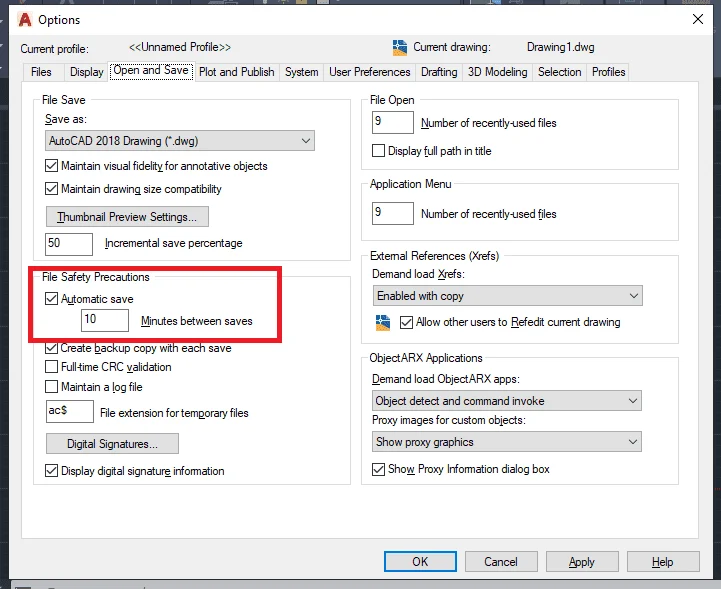Confirm with the OK button
This screenshot has width=721, height=589.
(420, 562)
